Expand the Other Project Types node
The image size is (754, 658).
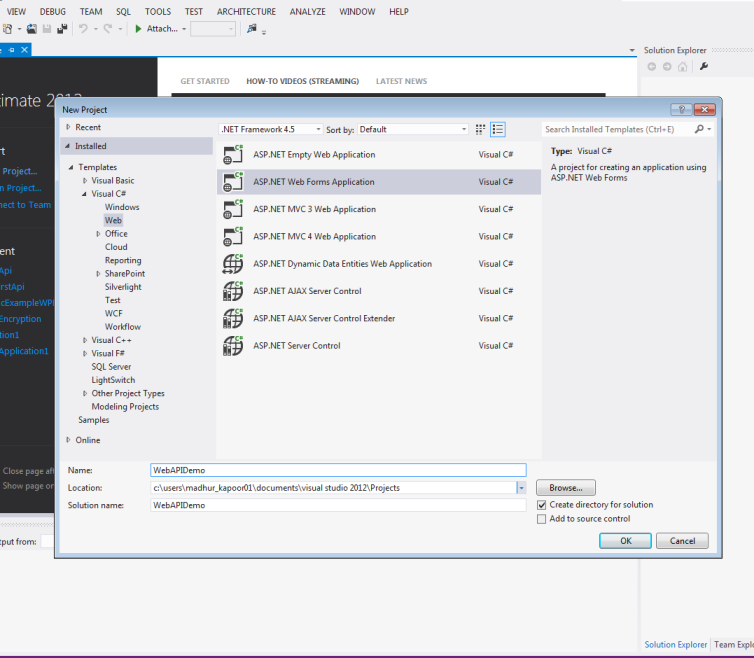[x=85, y=393]
